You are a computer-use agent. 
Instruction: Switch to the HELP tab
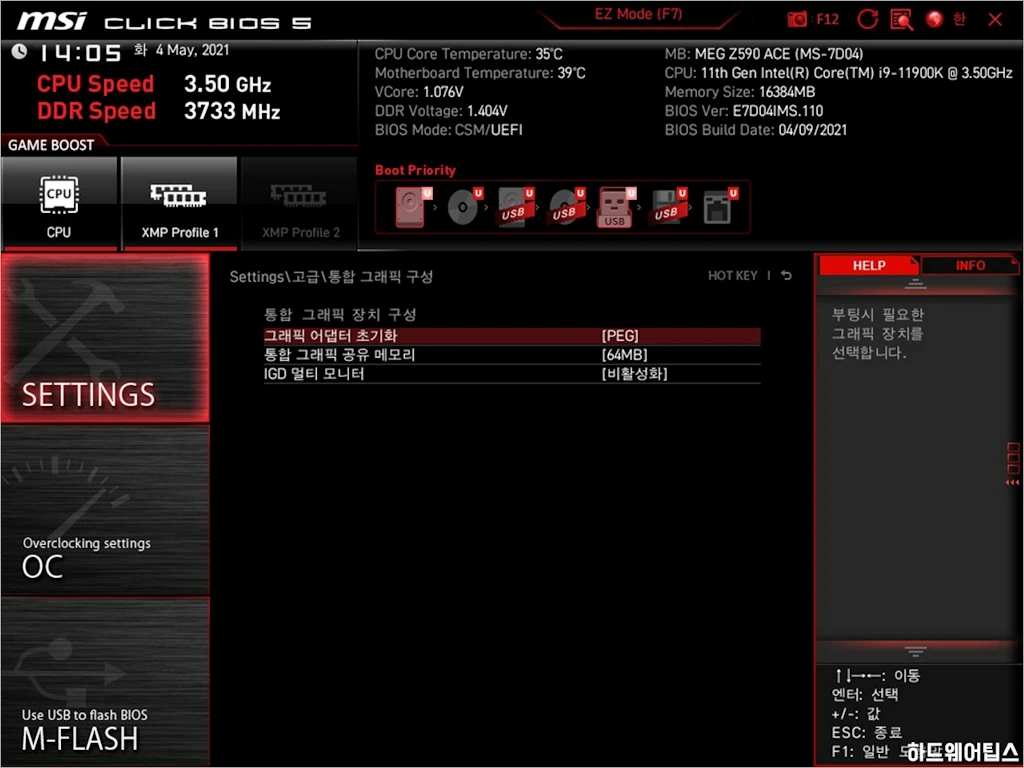[x=869, y=265]
